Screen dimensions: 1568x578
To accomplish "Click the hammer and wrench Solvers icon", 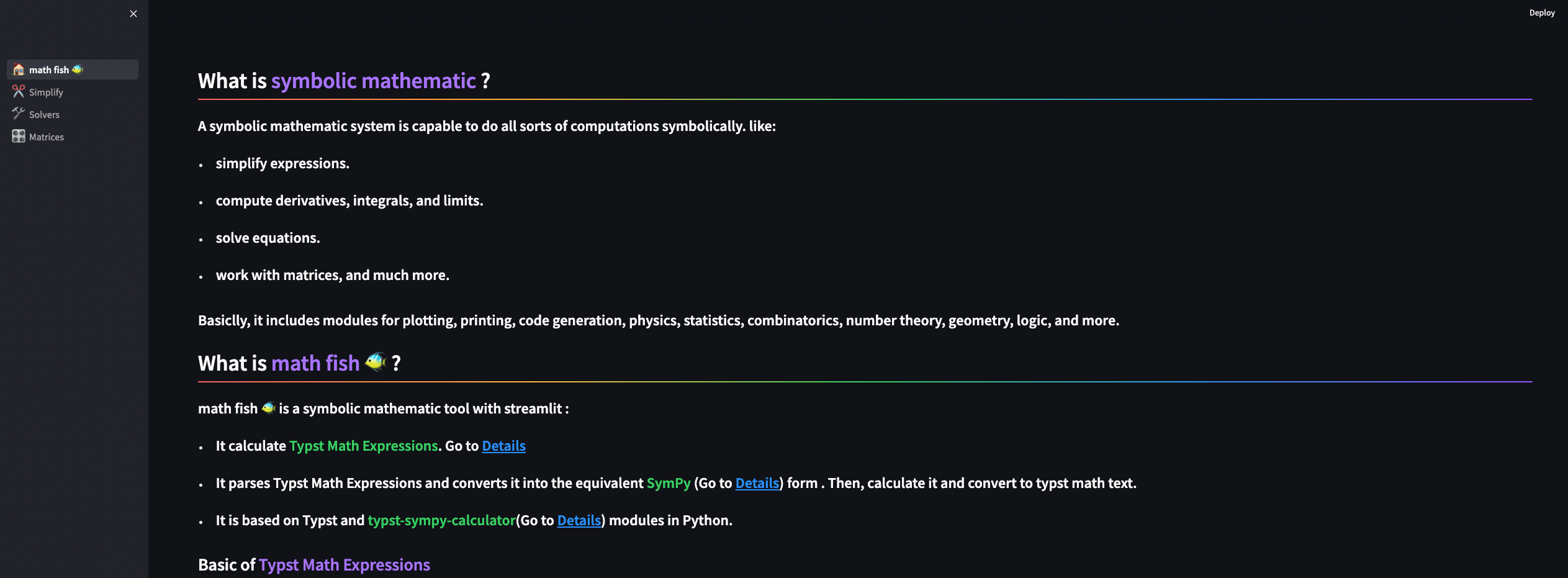I will 19,114.
